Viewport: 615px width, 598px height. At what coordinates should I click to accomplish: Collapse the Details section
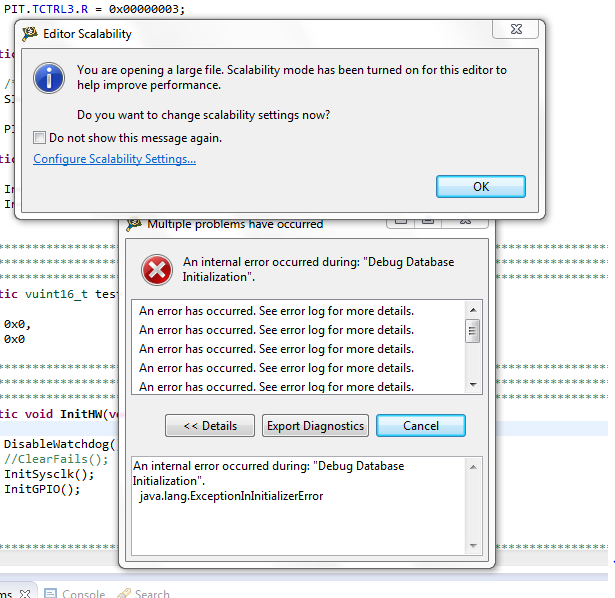210,425
